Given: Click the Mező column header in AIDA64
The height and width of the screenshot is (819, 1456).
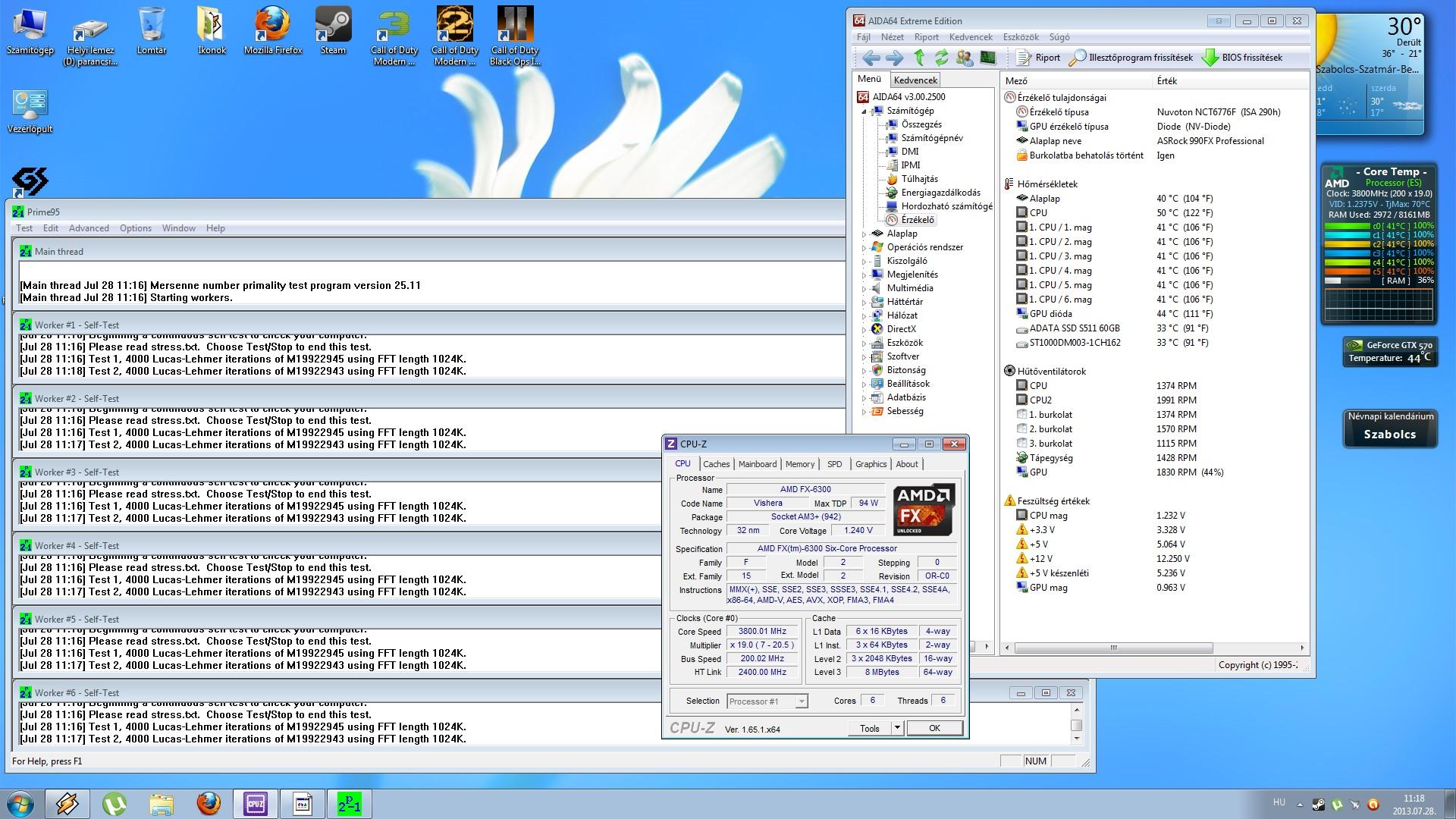Looking at the screenshot, I should tap(1075, 80).
